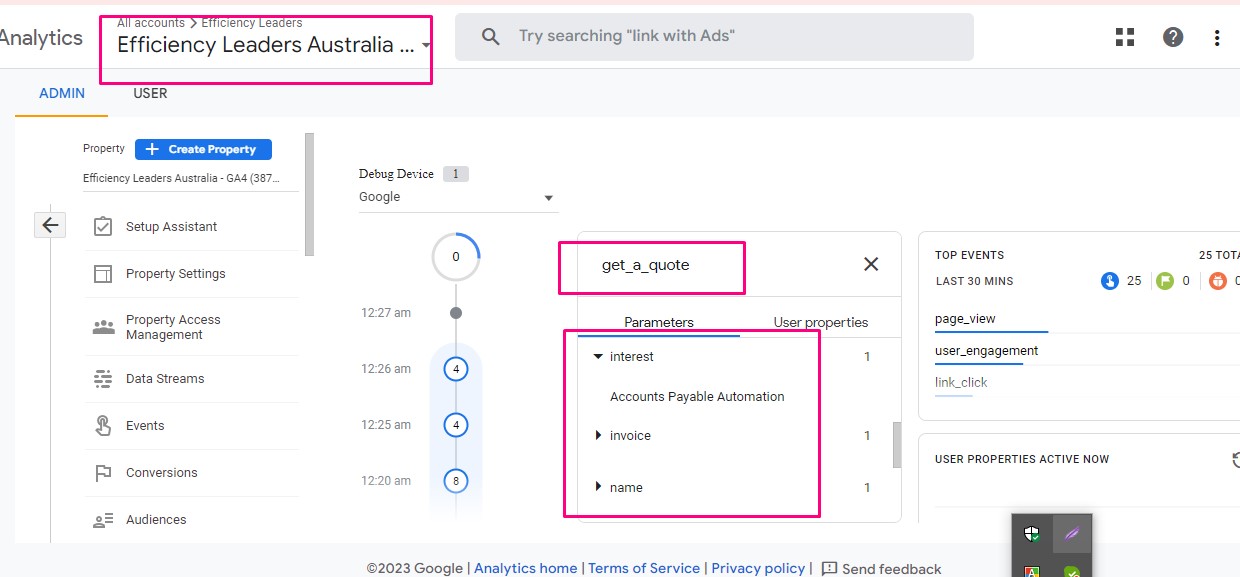
Task: Click the Conversions flag icon
Action: coord(103,472)
